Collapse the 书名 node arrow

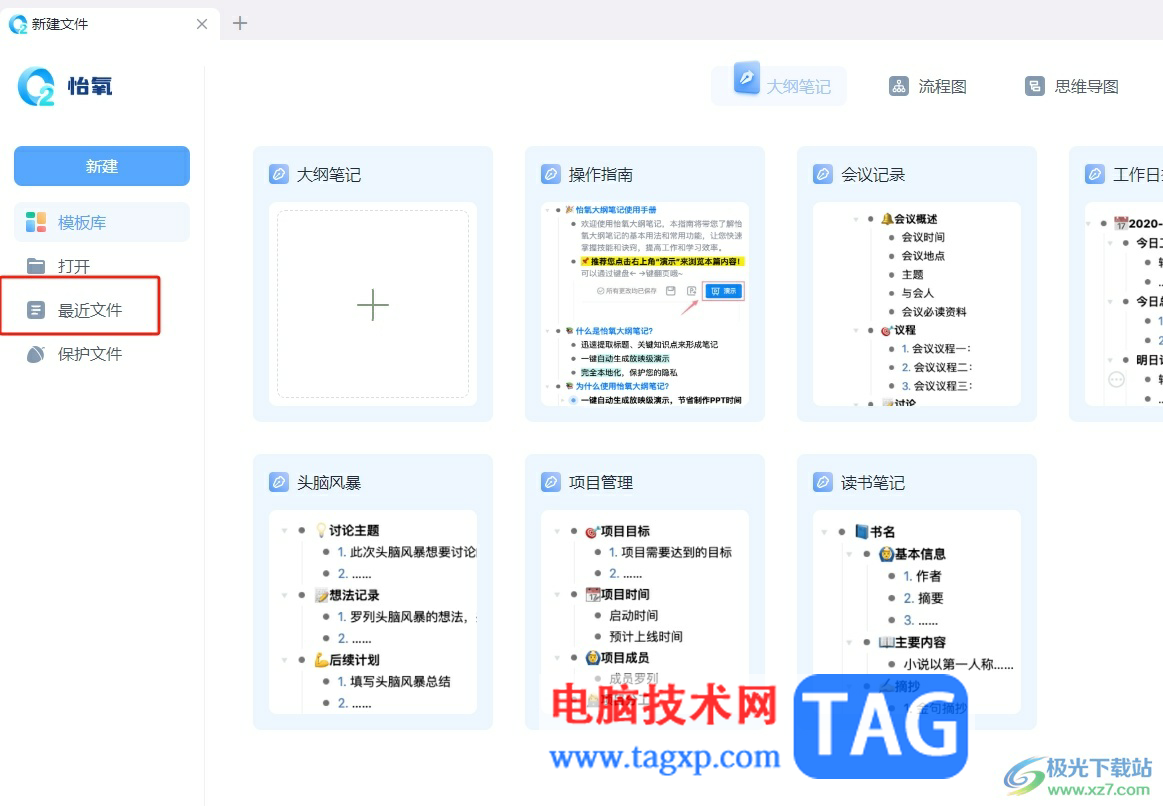click(x=825, y=532)
